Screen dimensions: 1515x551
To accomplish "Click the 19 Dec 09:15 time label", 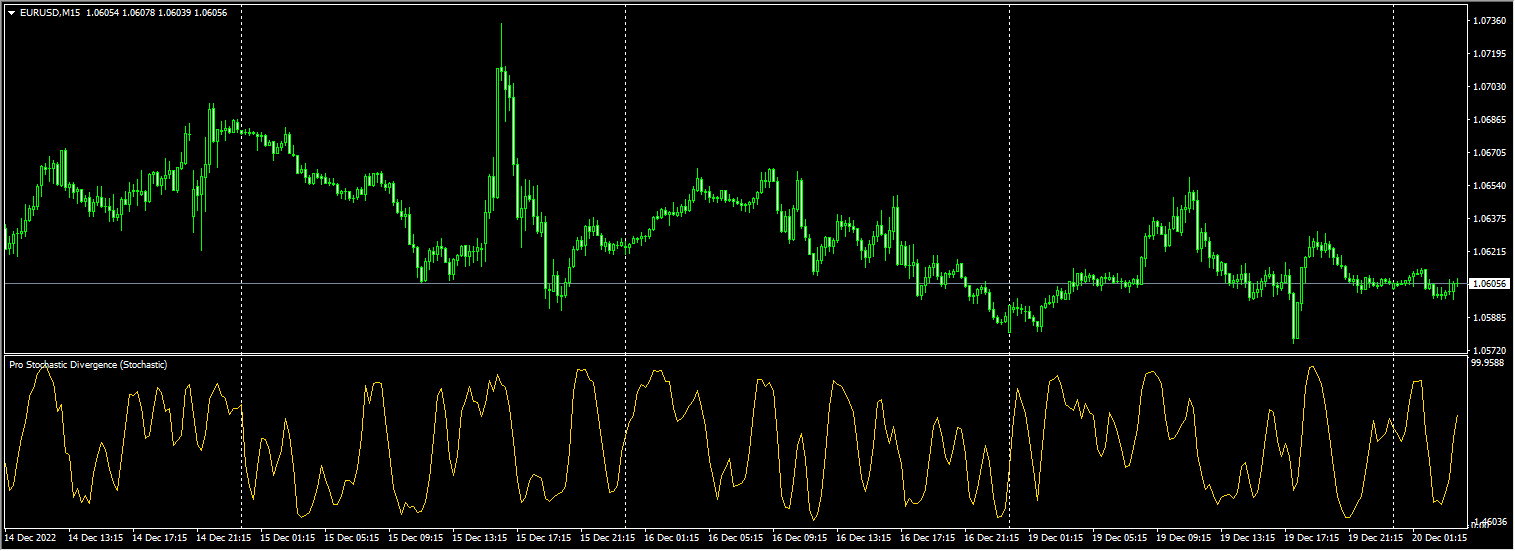I will 1184,538.
